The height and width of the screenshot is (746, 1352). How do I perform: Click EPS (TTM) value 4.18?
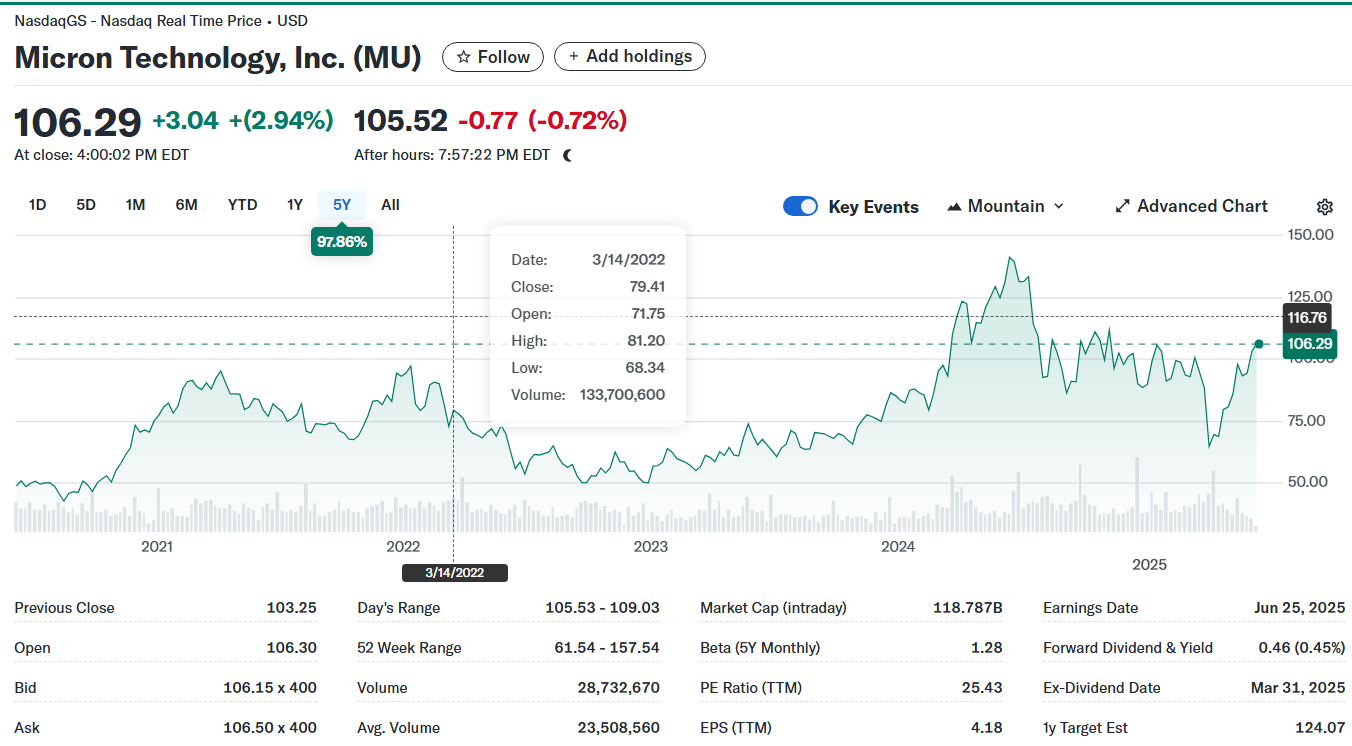coord(987,728)
